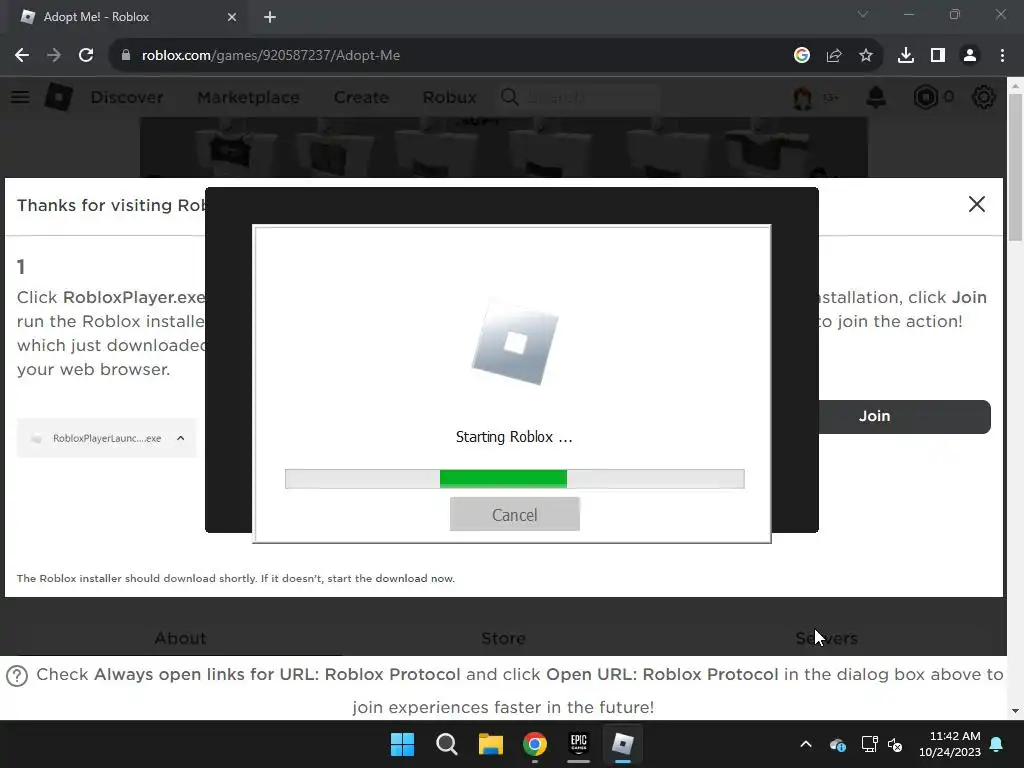
Task: Click the browser forward arrow
Action: [54, 56]
